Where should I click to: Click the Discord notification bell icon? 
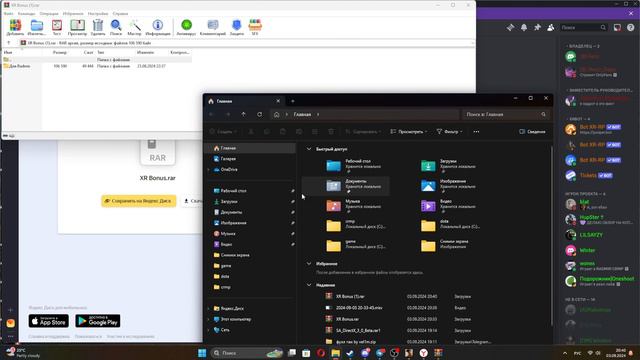[524, 27]
